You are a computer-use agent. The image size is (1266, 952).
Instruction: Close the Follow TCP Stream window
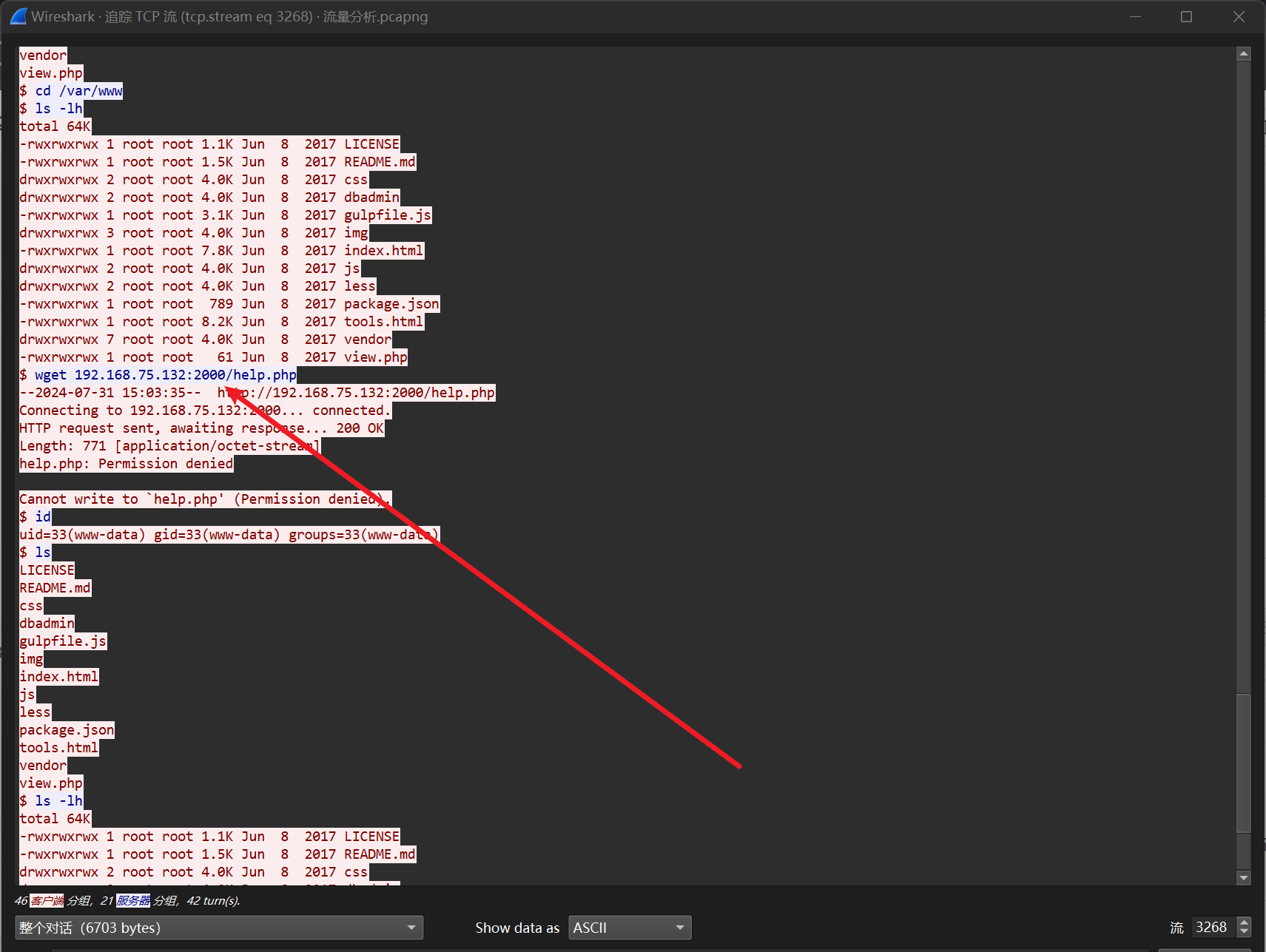click(x=1239, y=16)
